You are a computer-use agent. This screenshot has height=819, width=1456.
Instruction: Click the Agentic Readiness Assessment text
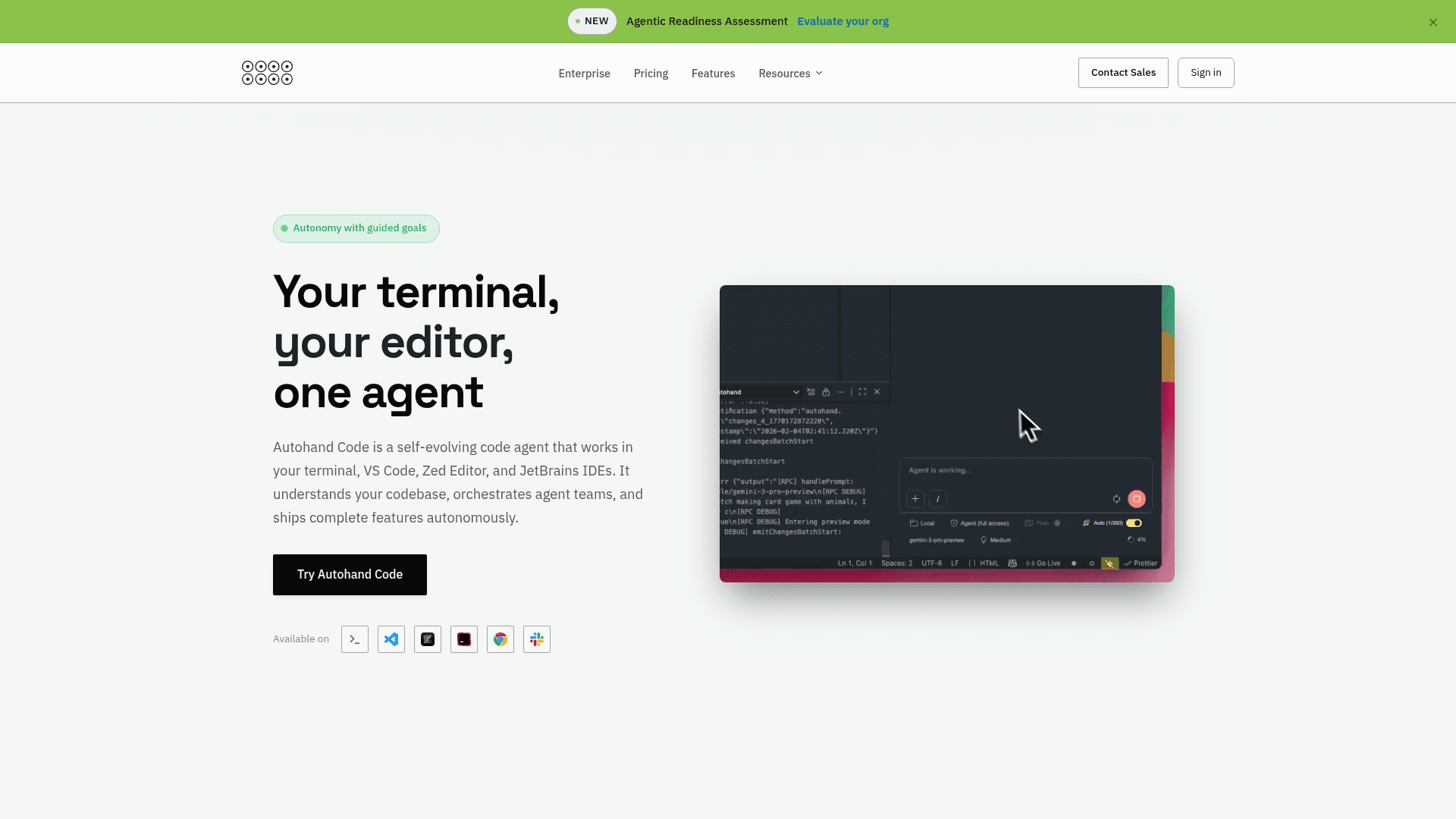pos(707,21)
